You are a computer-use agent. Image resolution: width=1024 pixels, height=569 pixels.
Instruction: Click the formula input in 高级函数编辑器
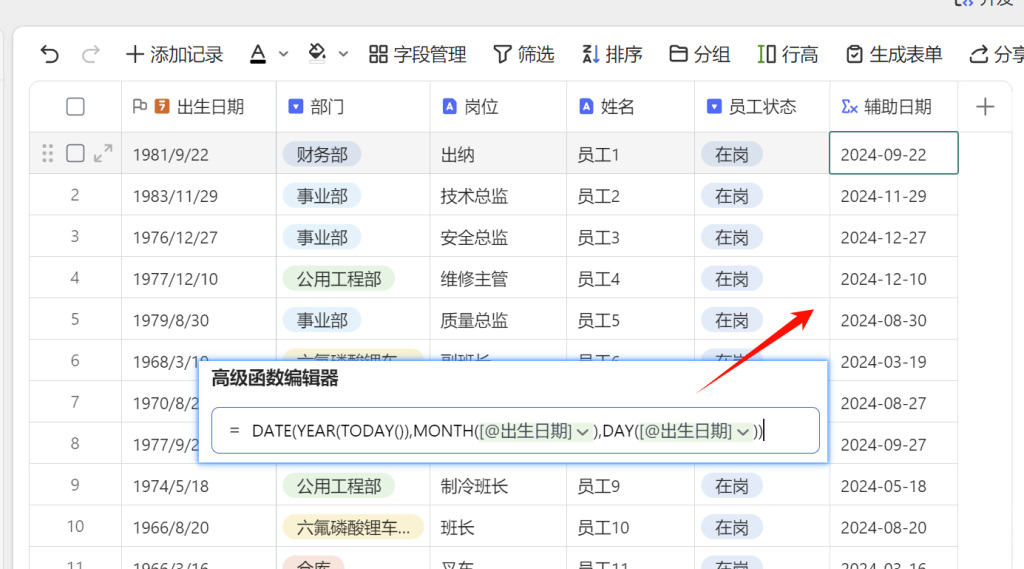tap(515, 431)
